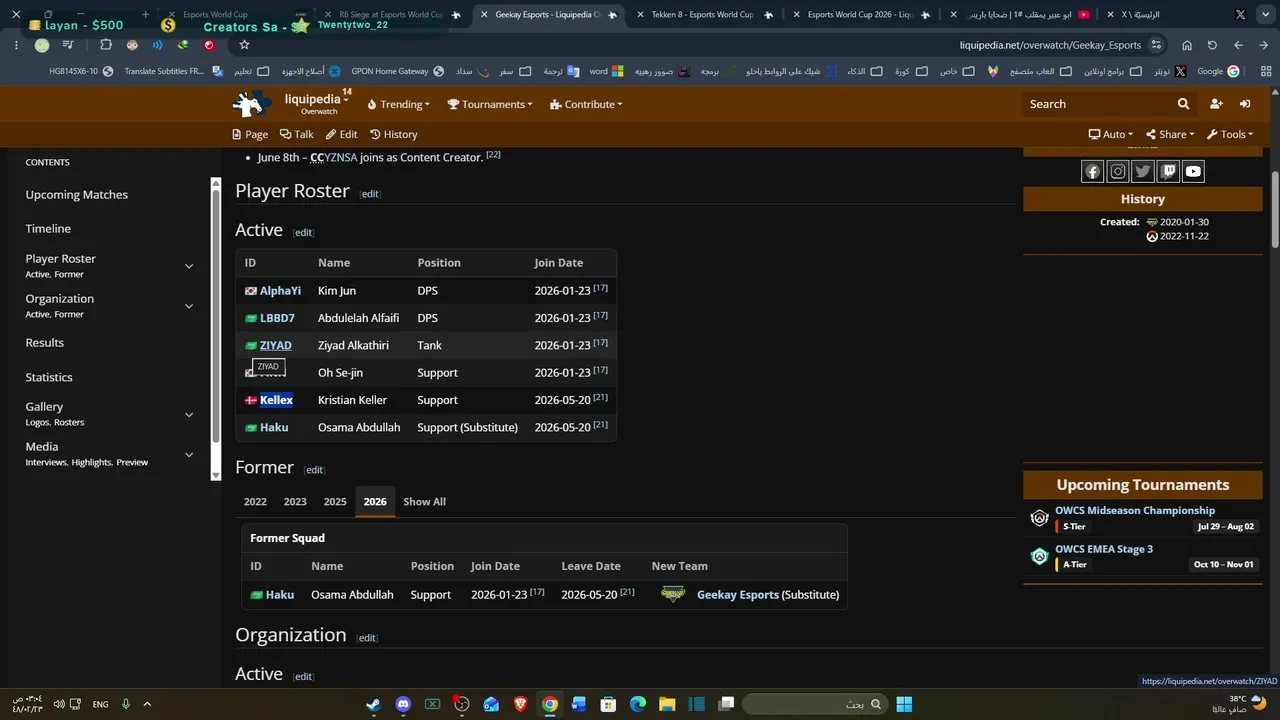Go to Upcoming Matches in contents
Viewport: 1280px width, 720px height.
click(x=77, y=195)
